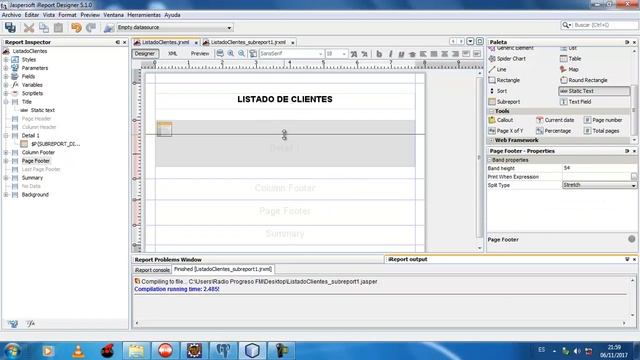Expand the Column Footer tree node
This screenshot has height=360, width=640.
tap(6, 152)
